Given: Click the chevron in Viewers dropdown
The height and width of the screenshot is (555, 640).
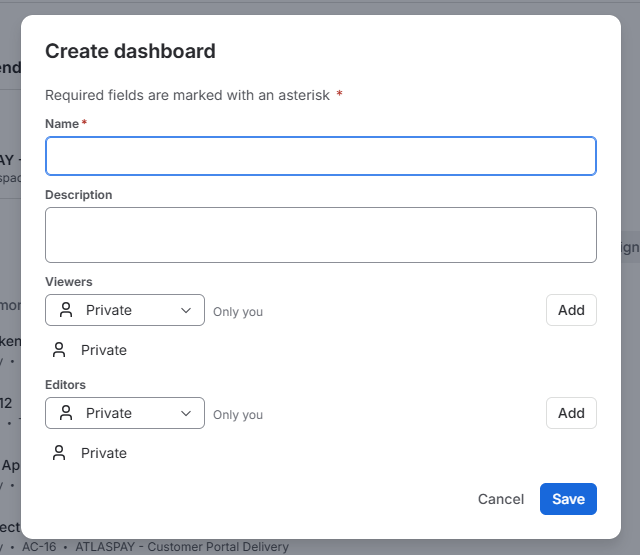Looking at the screenshot, I should click(186, 311).
